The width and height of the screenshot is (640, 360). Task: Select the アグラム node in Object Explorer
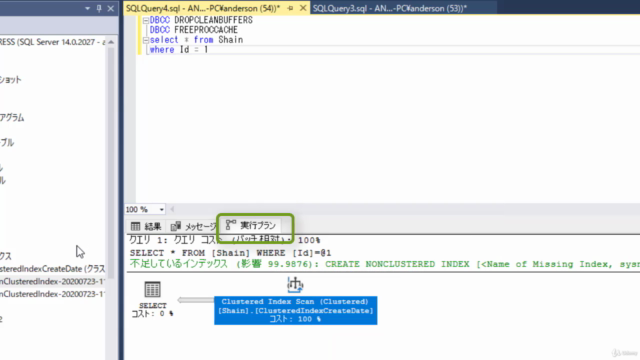point(12,118)
